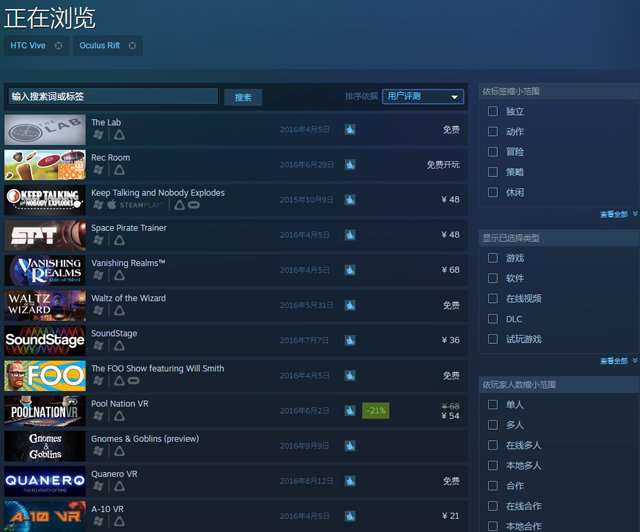Viewport: 640px width, 532px height.
Task: Check the 冒险 tag checkbox
Action: pyautogui.click(x=493, y=152)
